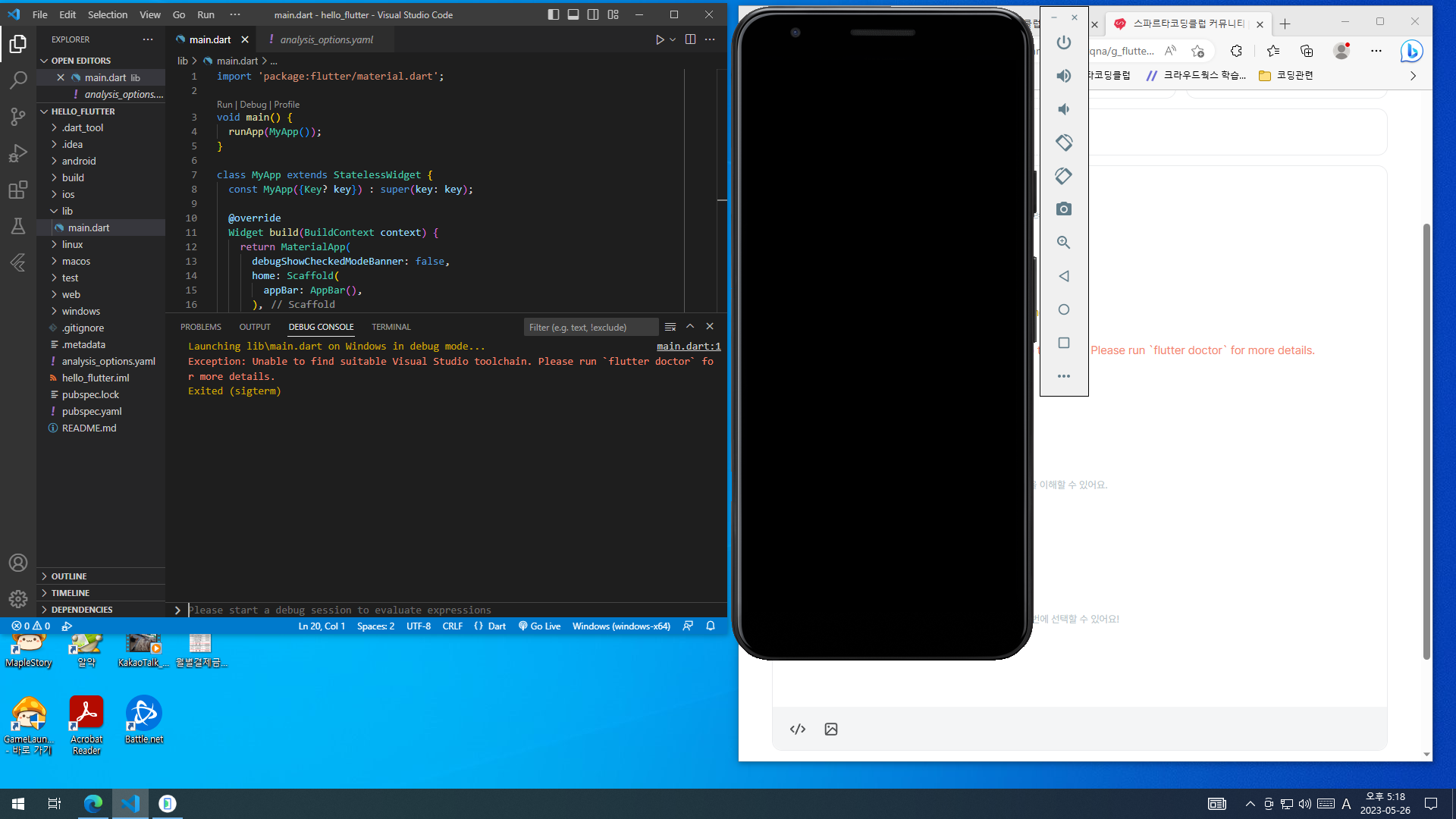Screen dimensions: 1456x819
Task: Insert image in browser editor
Action: tap(831, 729)
